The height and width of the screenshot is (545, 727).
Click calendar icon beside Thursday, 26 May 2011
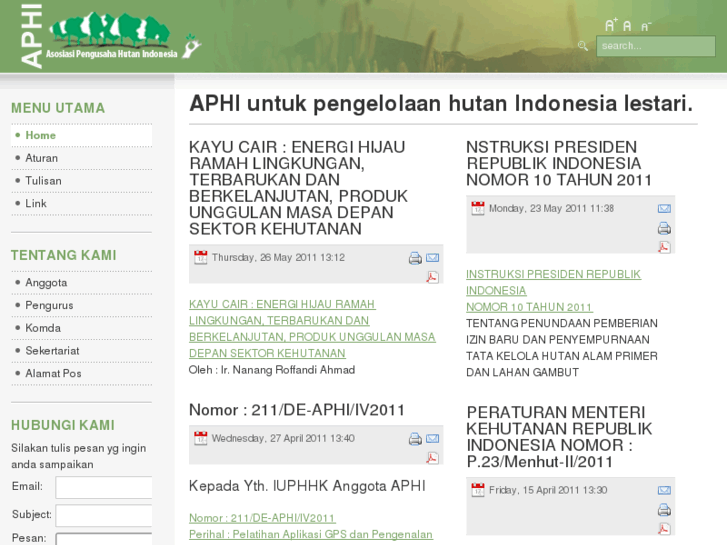click(201, 257)
